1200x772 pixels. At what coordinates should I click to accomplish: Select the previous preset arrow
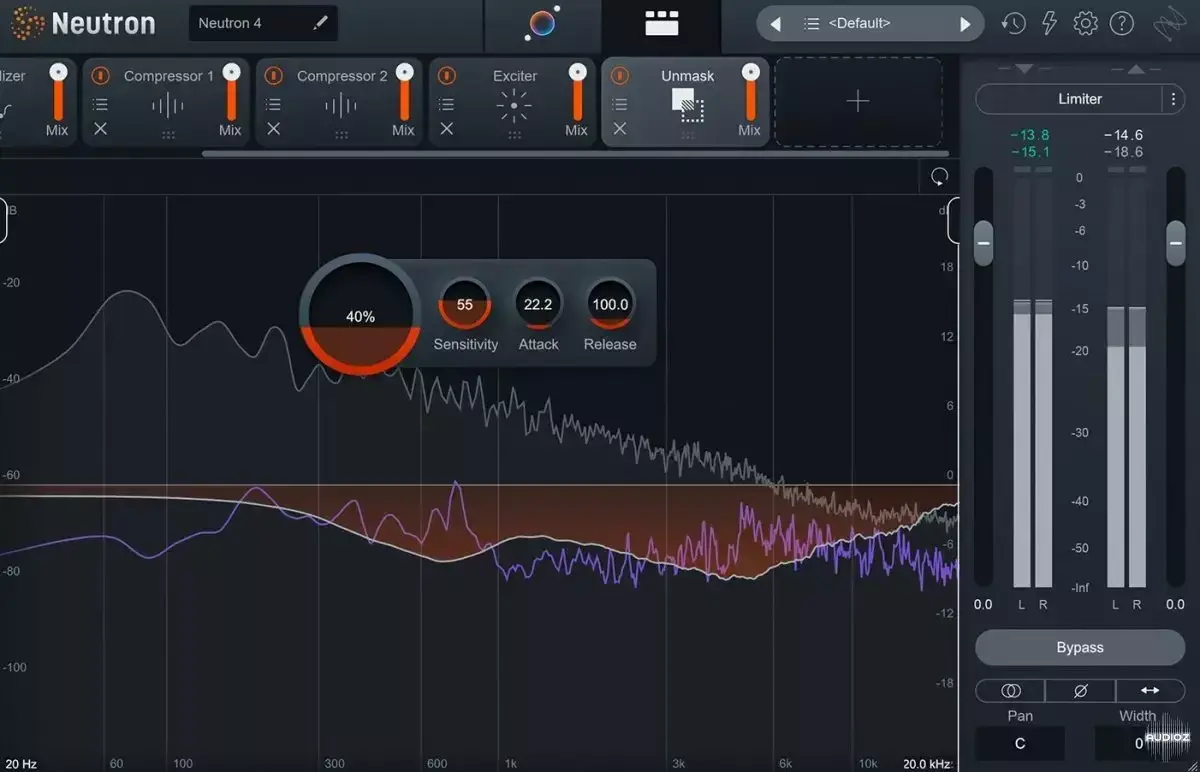[x=776, y=24]
